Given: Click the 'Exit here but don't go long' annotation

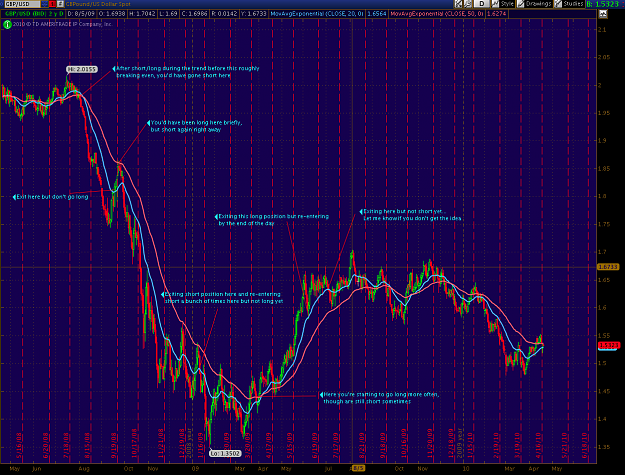Looking at the screenshot, I should (51, 197).
